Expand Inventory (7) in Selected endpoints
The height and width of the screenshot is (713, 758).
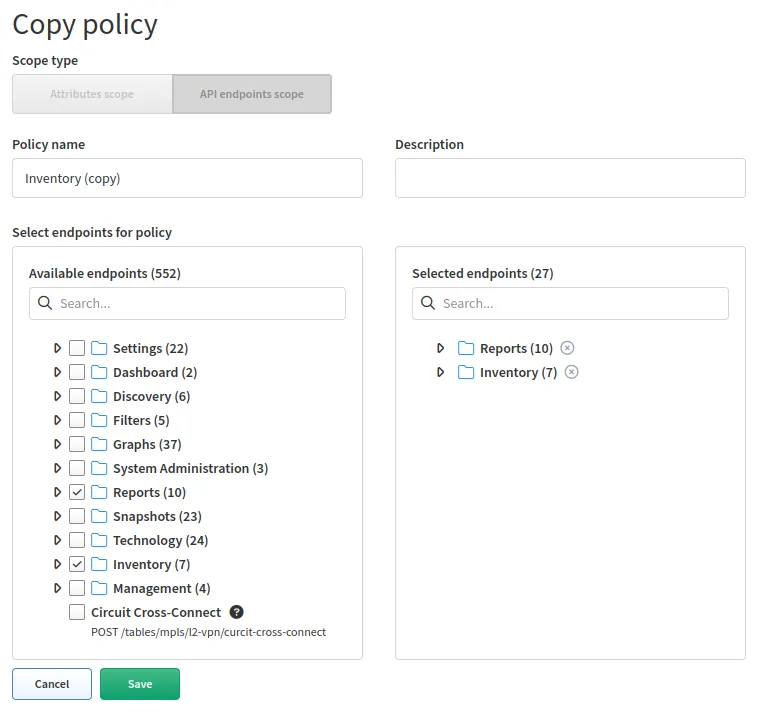440,372
